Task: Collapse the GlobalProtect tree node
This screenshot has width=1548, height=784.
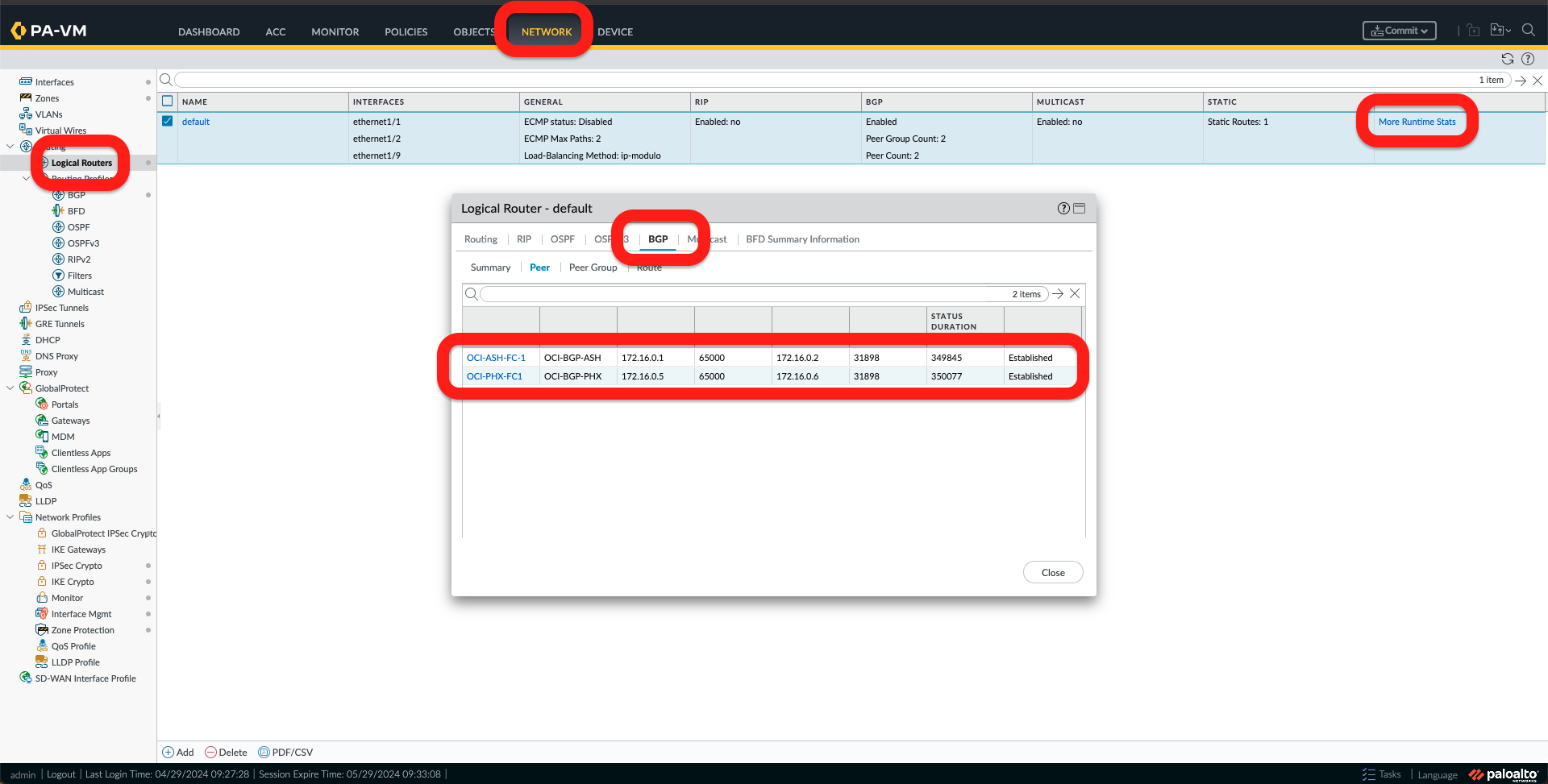Action: [10, 388]
